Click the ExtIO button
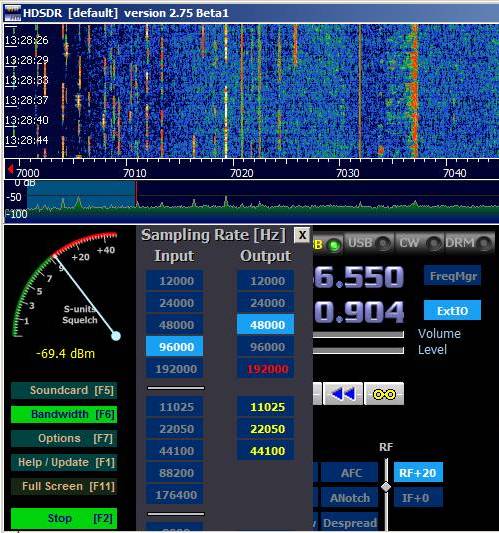This screenshot has height=533, width=499. pos(452,311)
